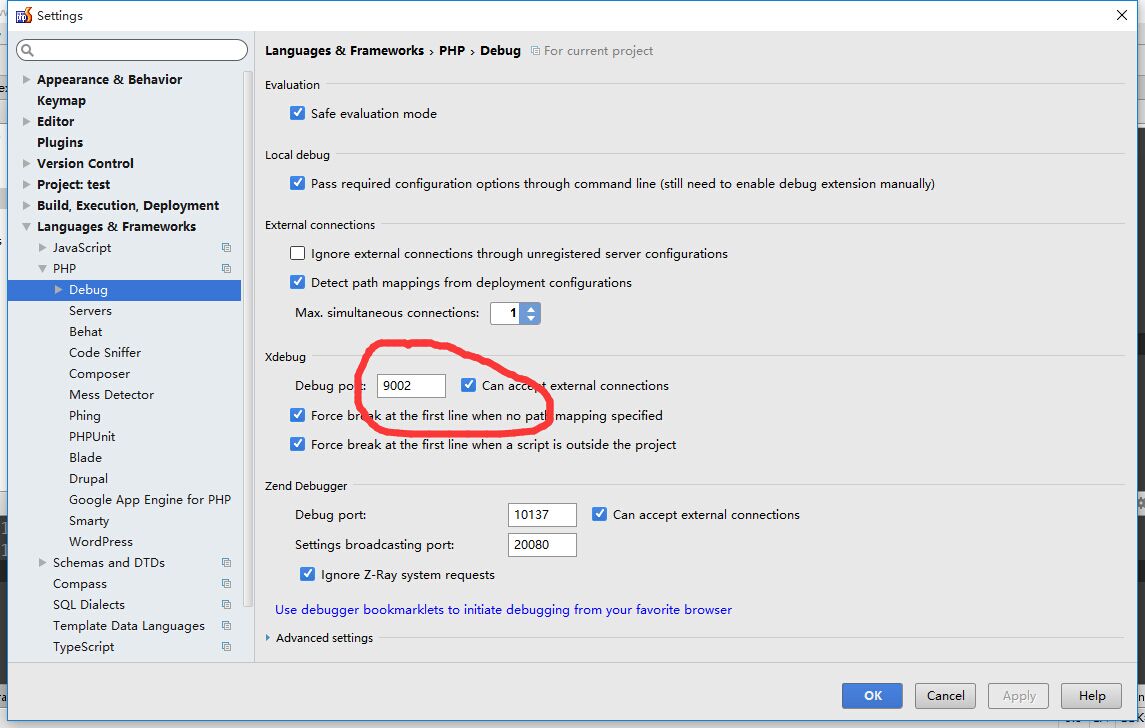Open Mess Detector settings page
This screenshot has height=728, width=1145.
coord(112,395)
